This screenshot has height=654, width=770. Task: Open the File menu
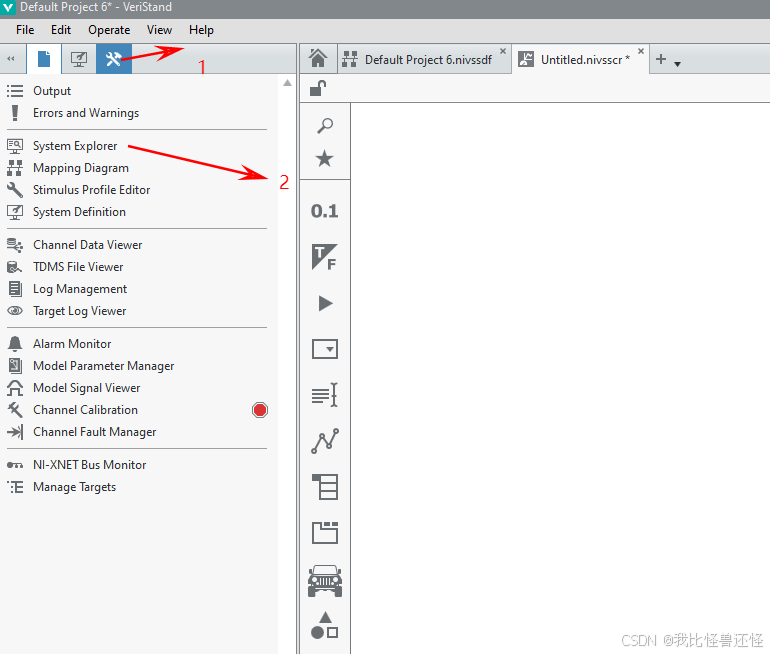[25, 30]
